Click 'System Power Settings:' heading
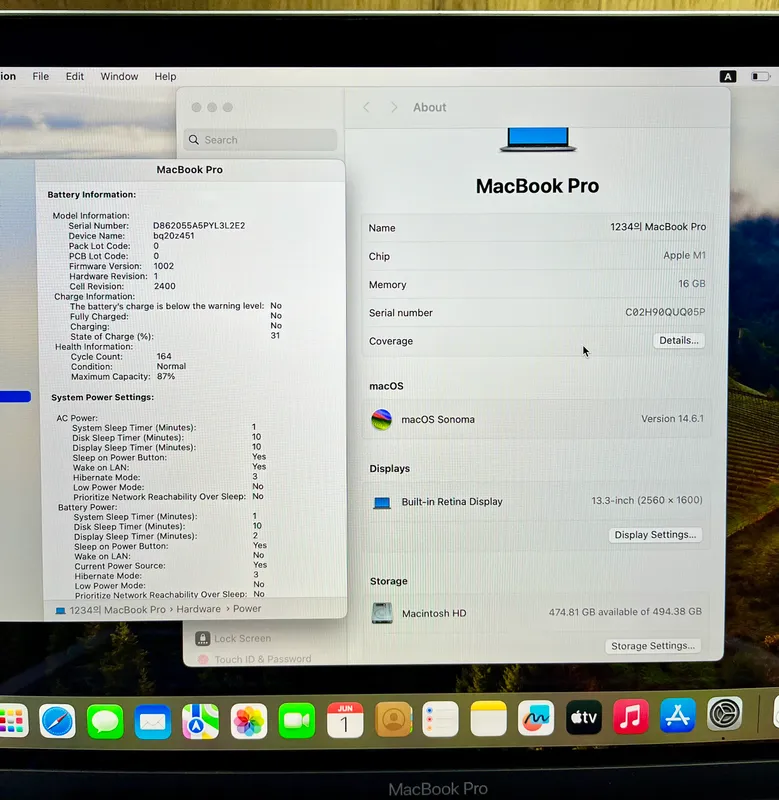Screen dimensions: 779x800 click(103, 397)
